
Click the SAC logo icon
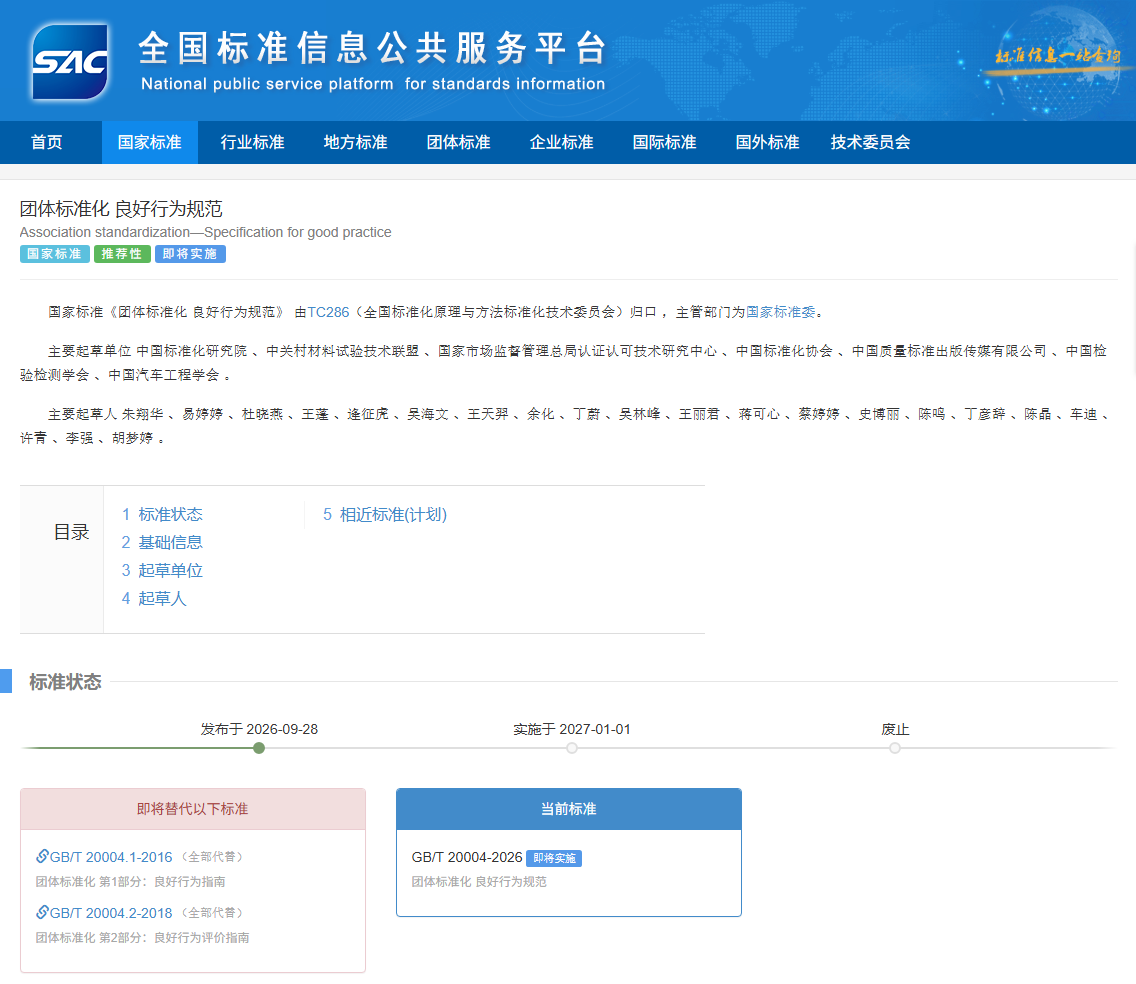70,62
